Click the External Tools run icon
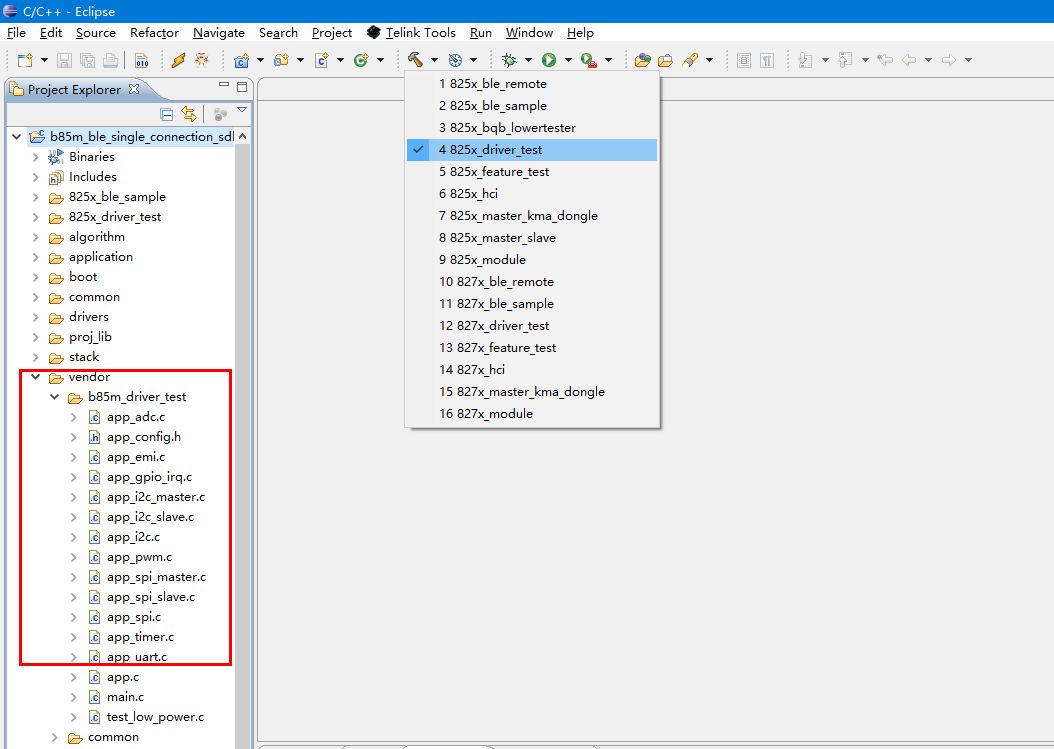 [x=589, y=60]
